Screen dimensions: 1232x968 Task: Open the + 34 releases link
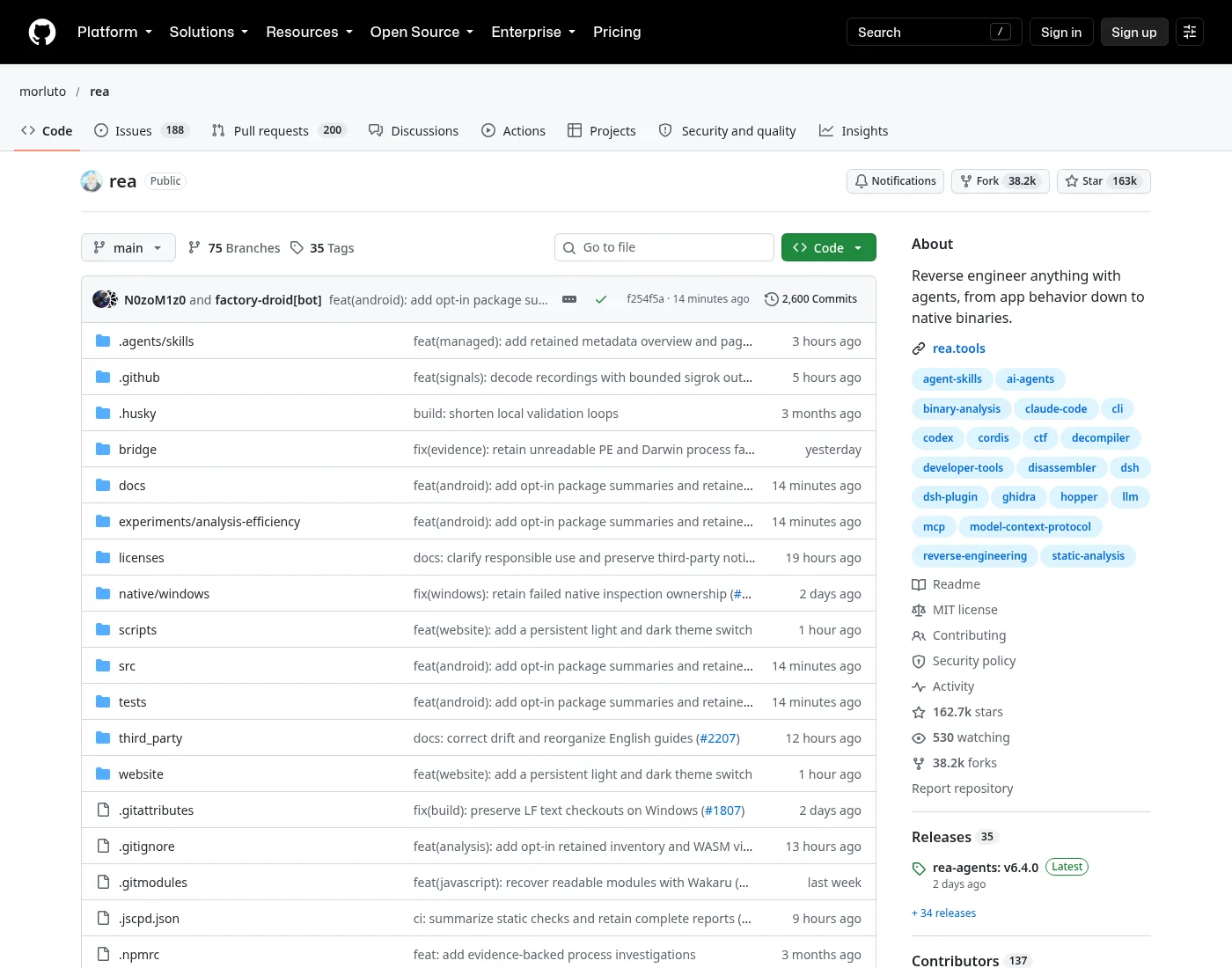pyautogui.click(x=944, y=913)
